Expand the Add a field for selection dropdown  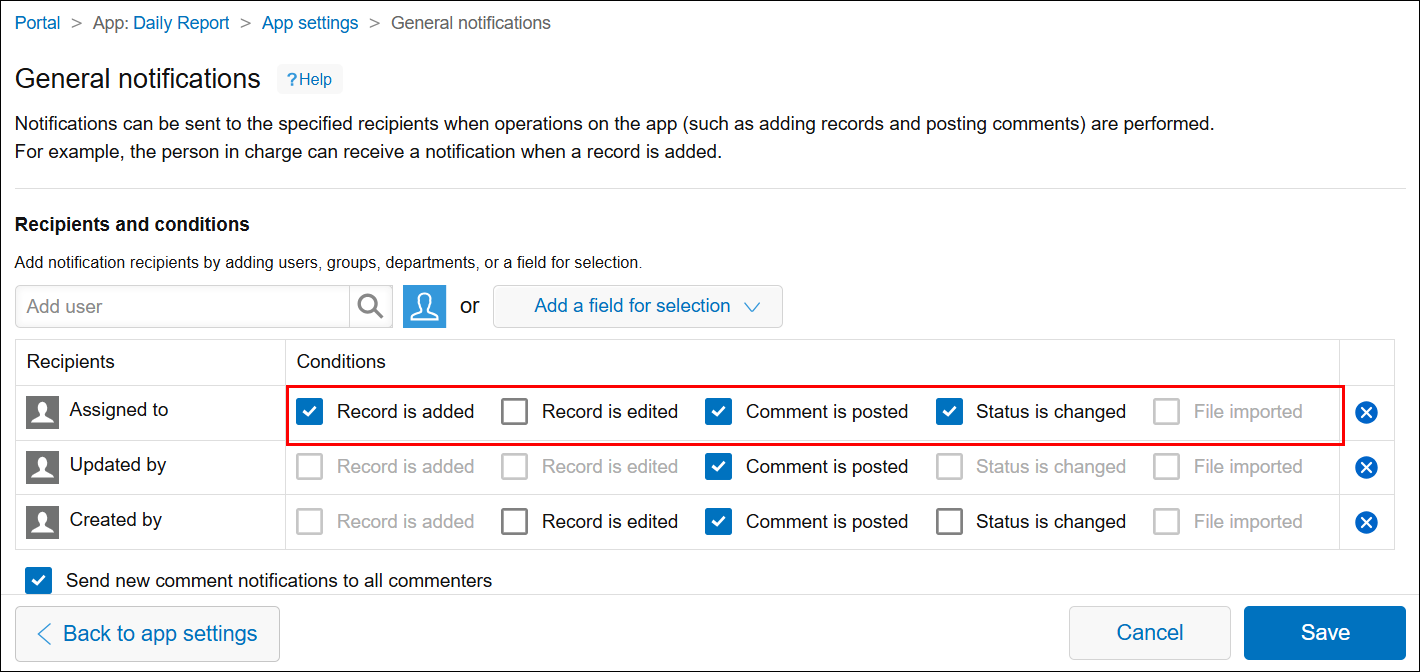point(637,307)
